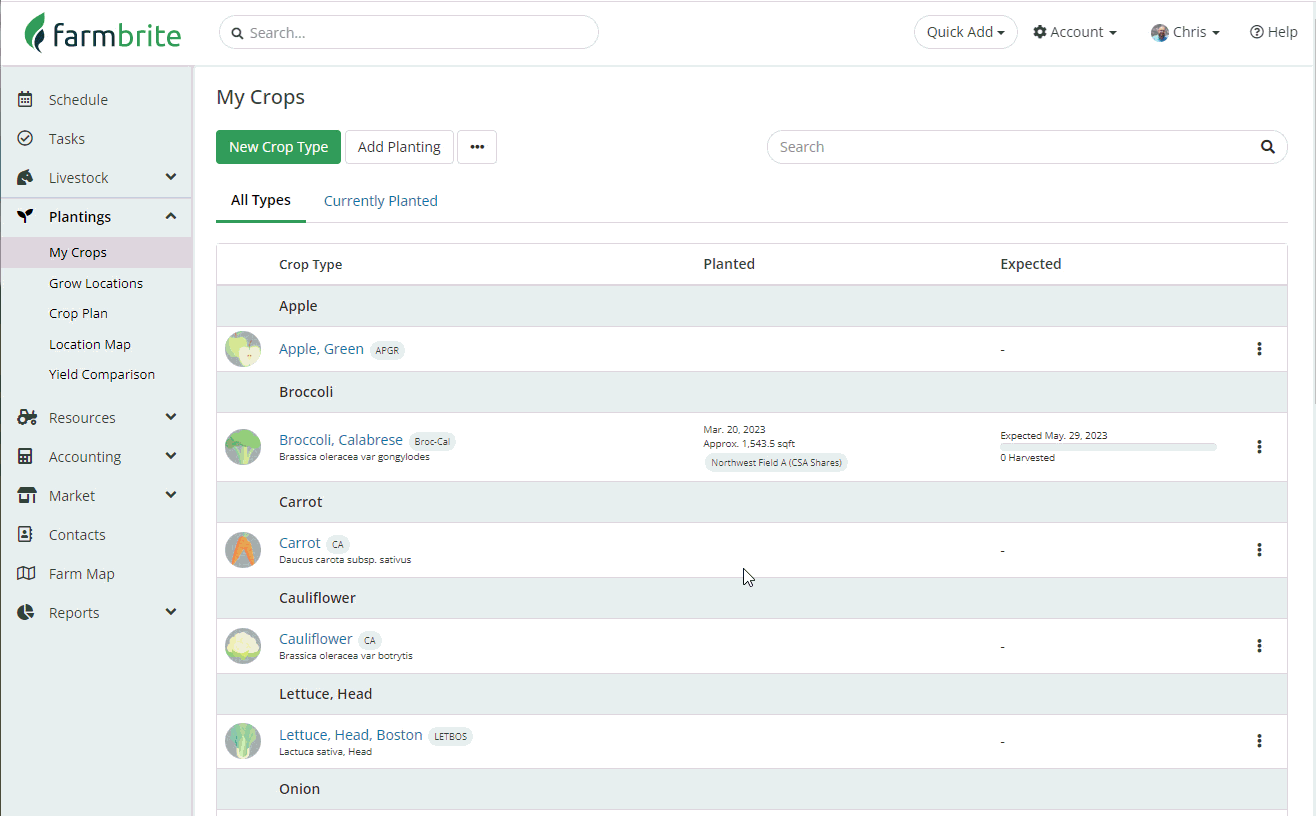Click the Expected column header
1316x816 pixels.
click(x=1031, y=264)
